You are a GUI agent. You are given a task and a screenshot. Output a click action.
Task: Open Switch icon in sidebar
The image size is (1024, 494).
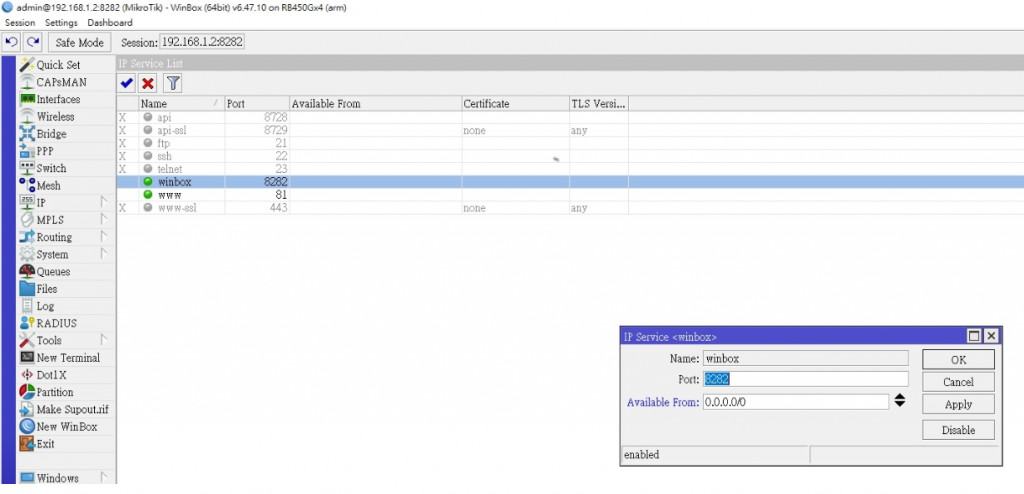pos(27,168)
